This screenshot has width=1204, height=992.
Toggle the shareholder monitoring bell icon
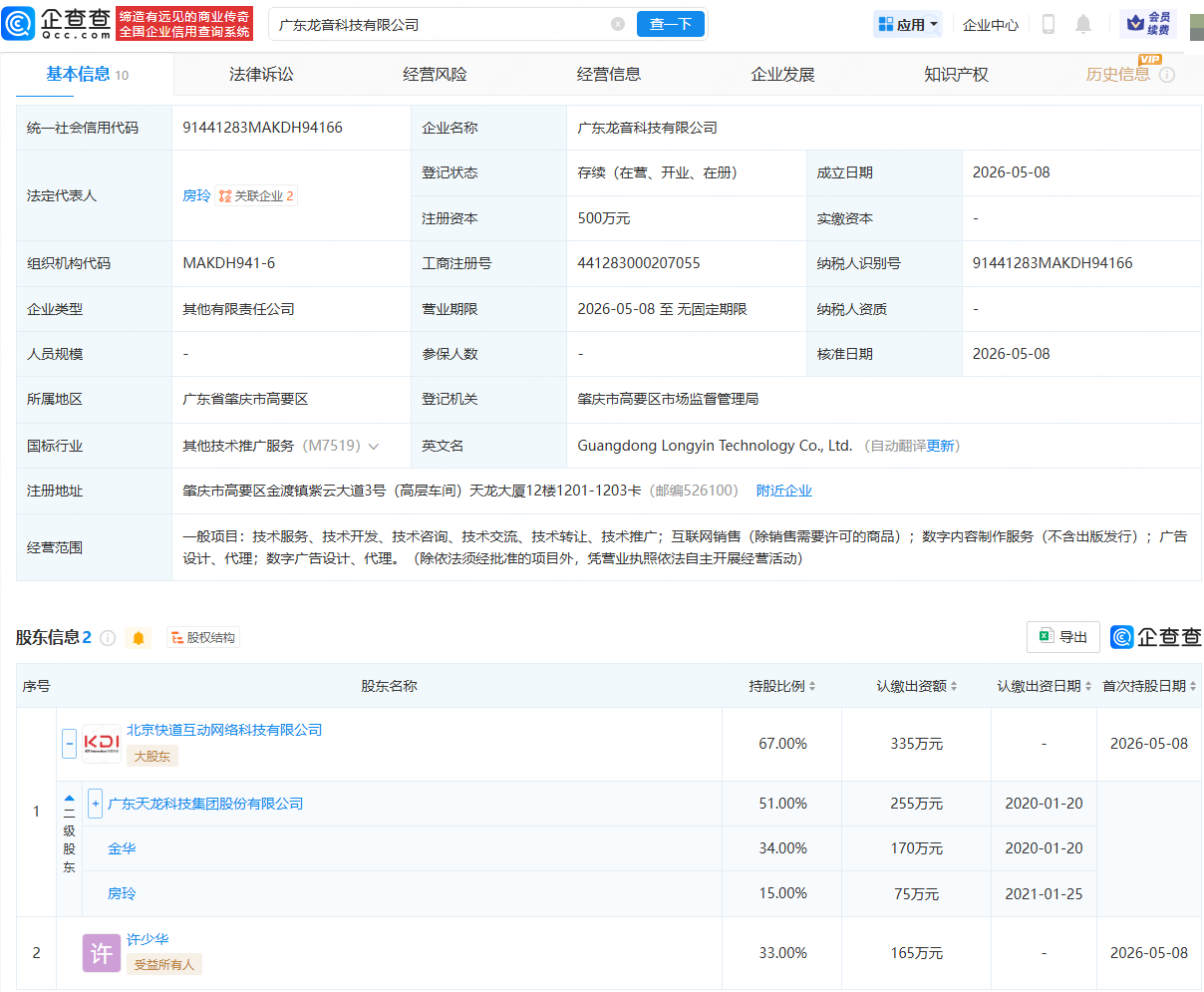pyautogui.click(x=139, y=638)
